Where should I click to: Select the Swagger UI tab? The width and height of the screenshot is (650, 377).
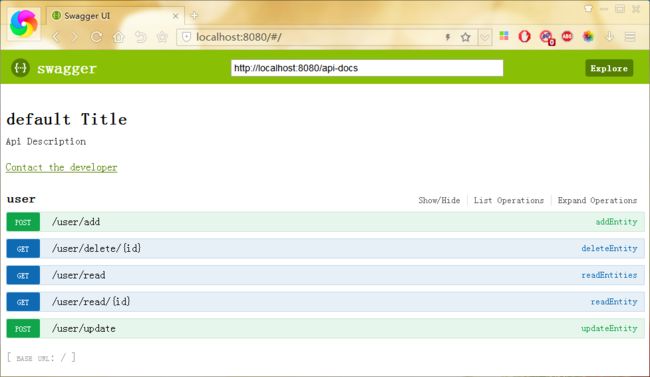tap(114, 16)
